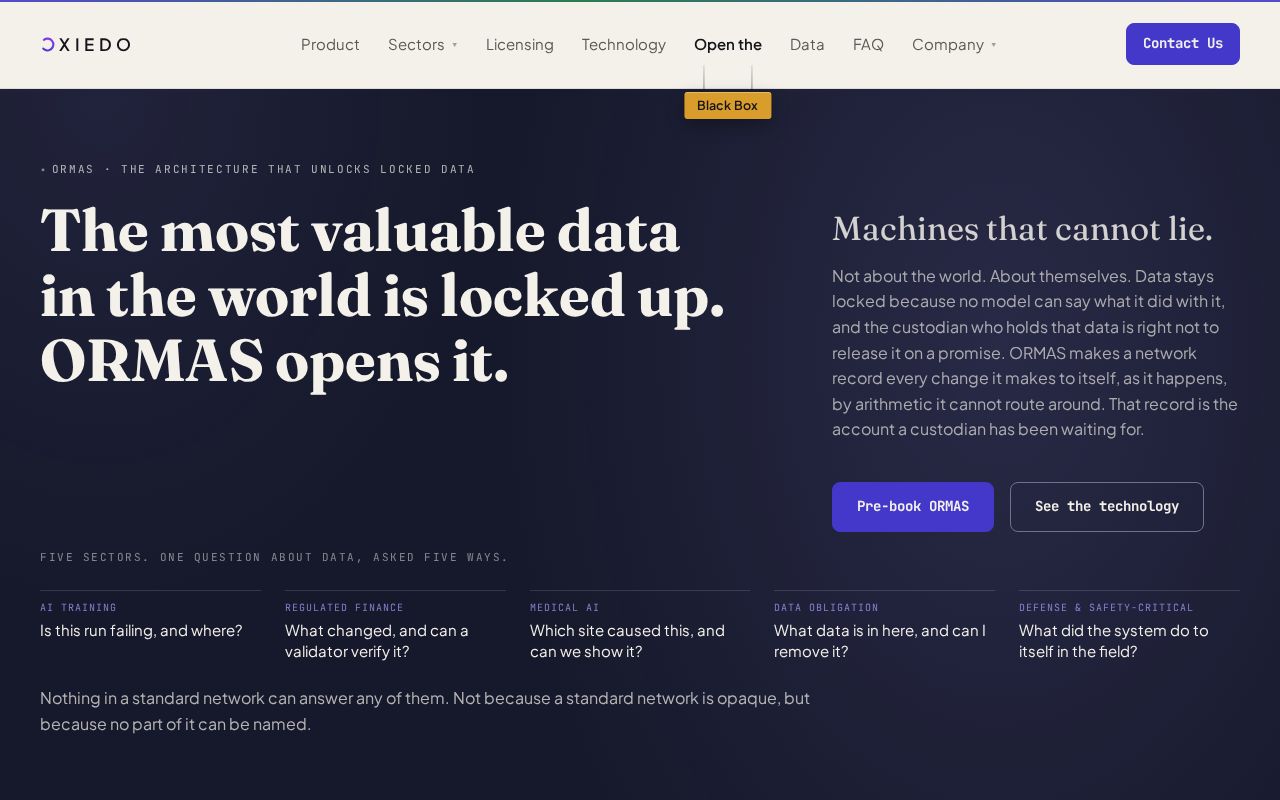
Task: Select "Is this run failing, and where?" question
Action: [x=141, y=631]
